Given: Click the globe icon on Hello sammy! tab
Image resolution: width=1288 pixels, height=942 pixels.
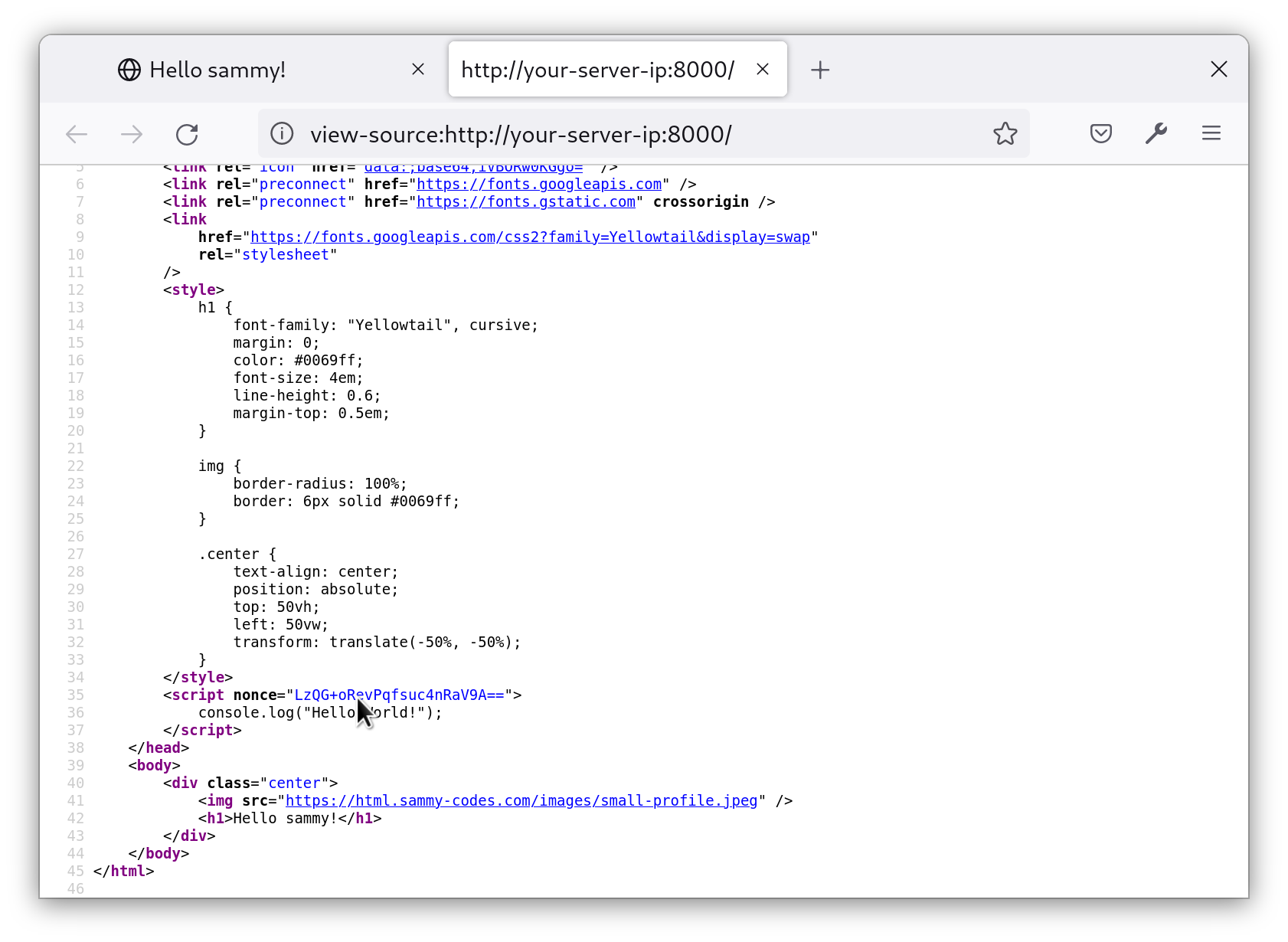Looking at the screenshot, I should tap(129, 70).
